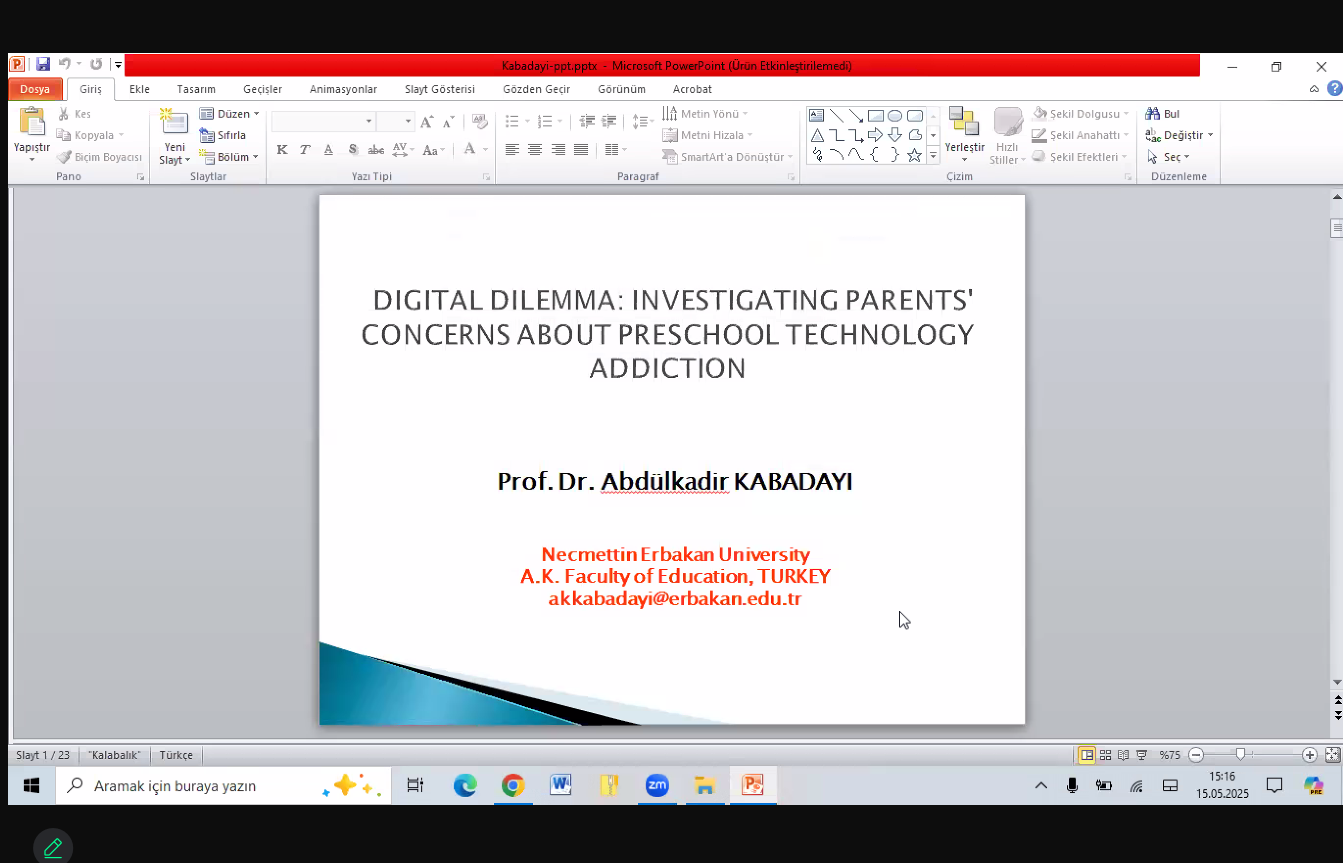Click the Türkçe language status button
The height and width of the screenshot is (863, 1343).
coord(176,755)
